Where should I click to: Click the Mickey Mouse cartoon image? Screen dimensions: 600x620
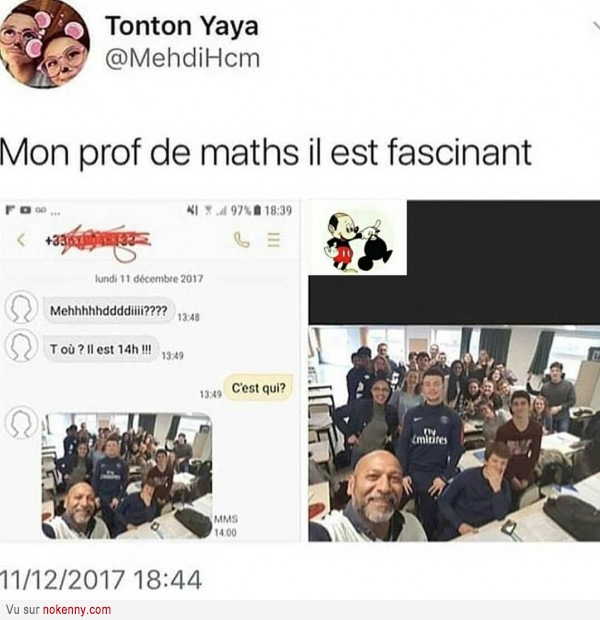click(x=358, y=242)
